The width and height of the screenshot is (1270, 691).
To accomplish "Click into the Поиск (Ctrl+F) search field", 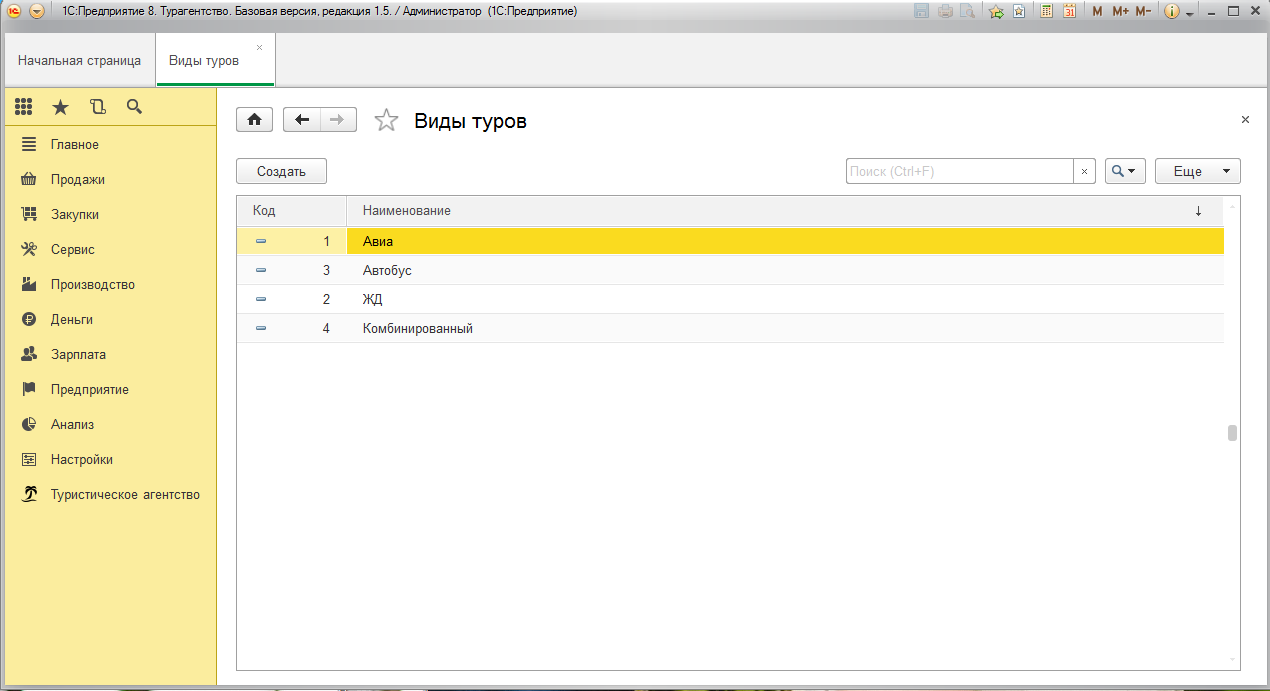I will (960, 171).
